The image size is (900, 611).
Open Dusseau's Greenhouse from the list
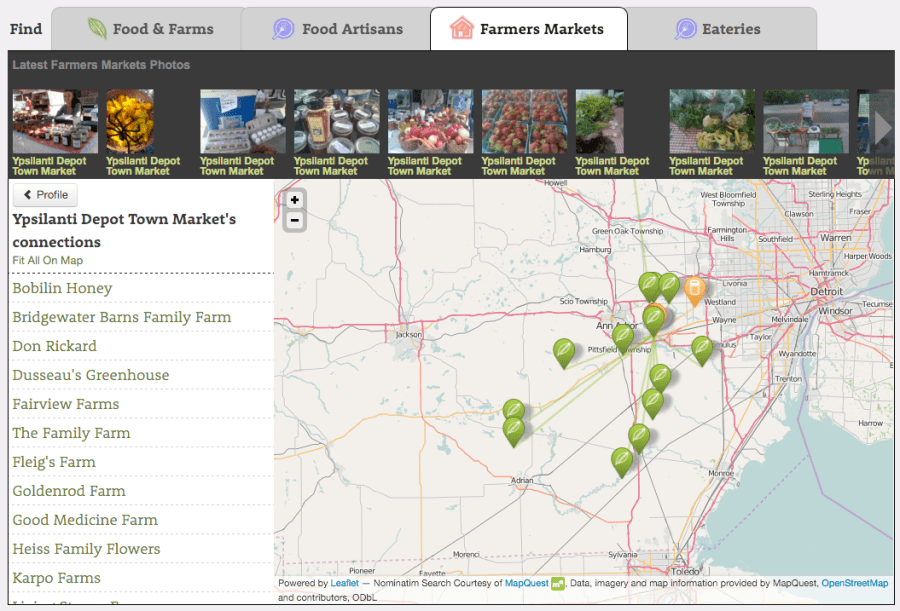[90, 375]
